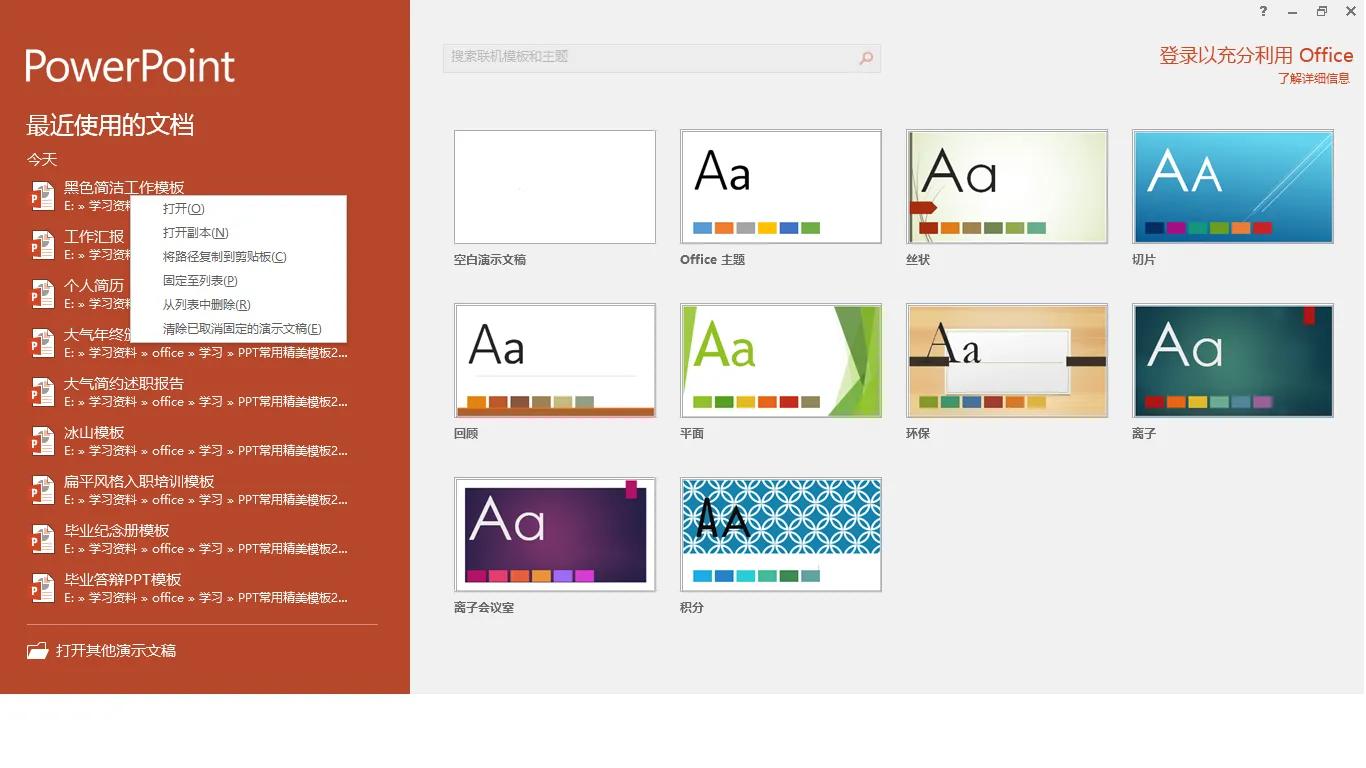Pick the 平面 green template thumbnail
Screen dimensions: 1366x768
tap(781, 361)
